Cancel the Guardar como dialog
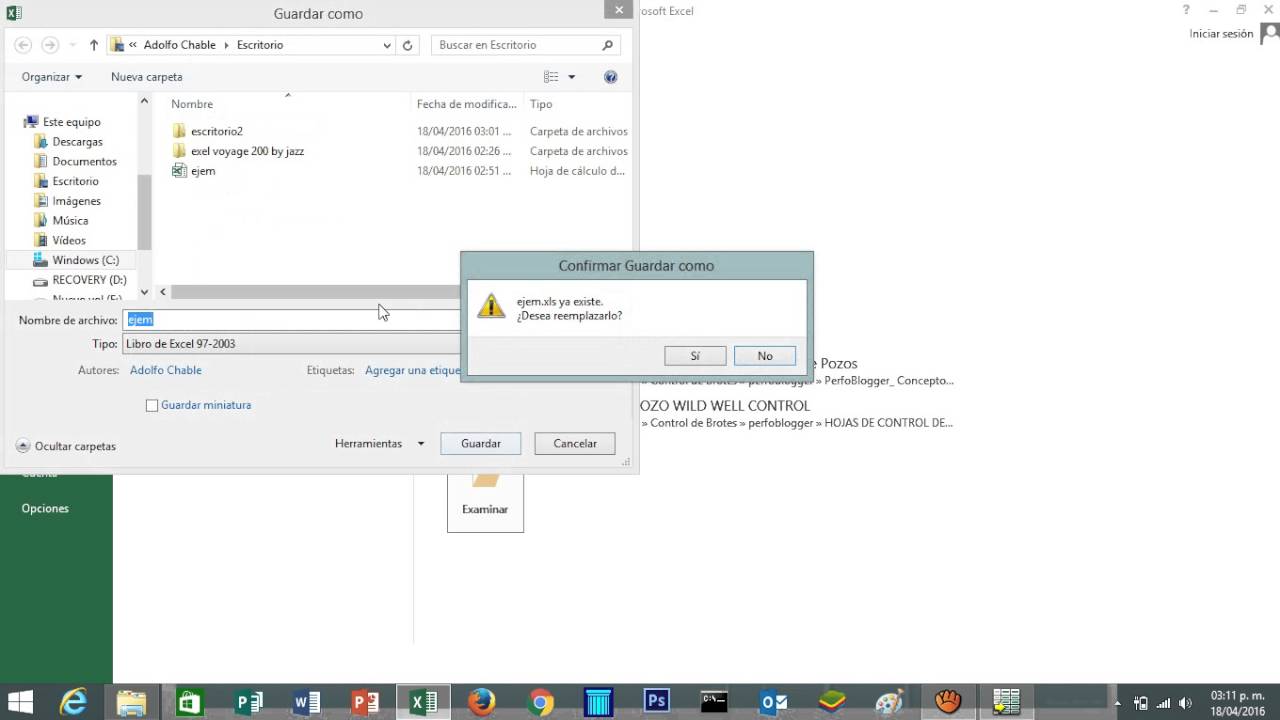 (575, 443)
